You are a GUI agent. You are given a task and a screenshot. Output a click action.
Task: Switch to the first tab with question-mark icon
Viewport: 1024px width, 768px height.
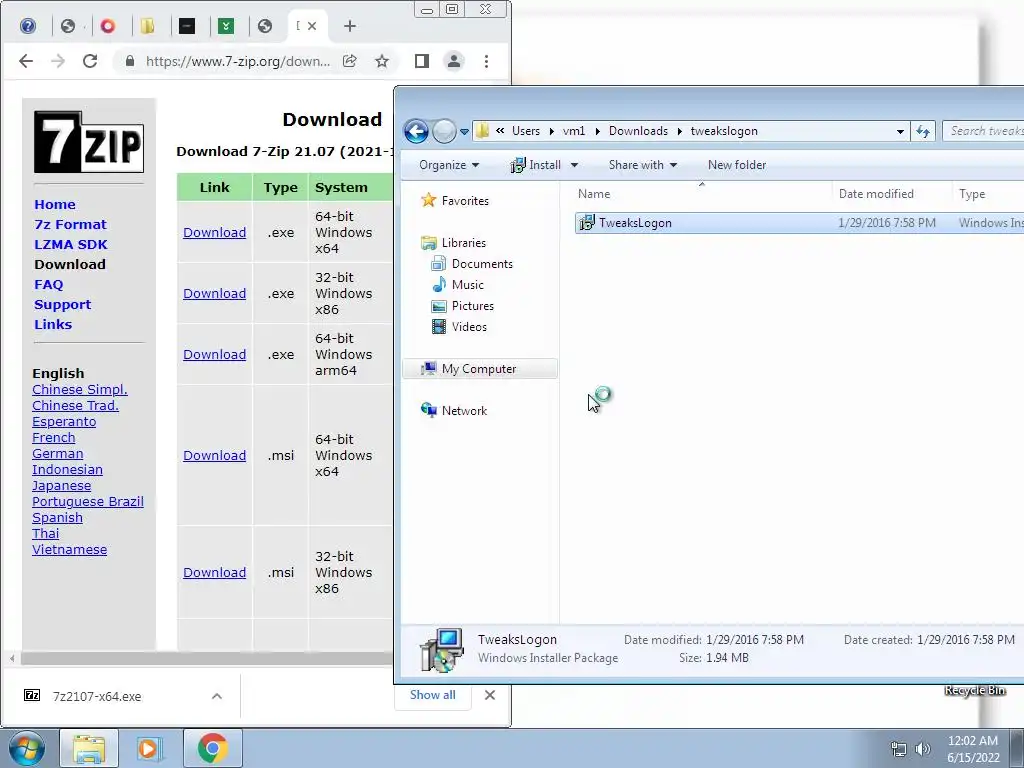tap(28, 26)
